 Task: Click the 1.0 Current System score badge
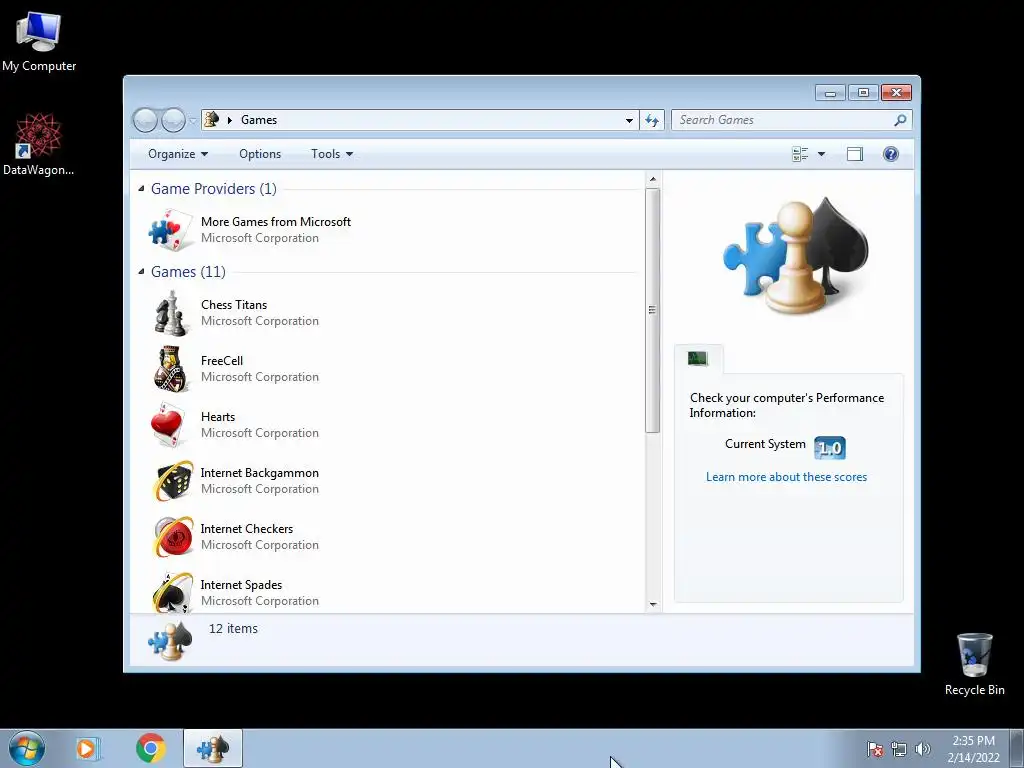830,448
